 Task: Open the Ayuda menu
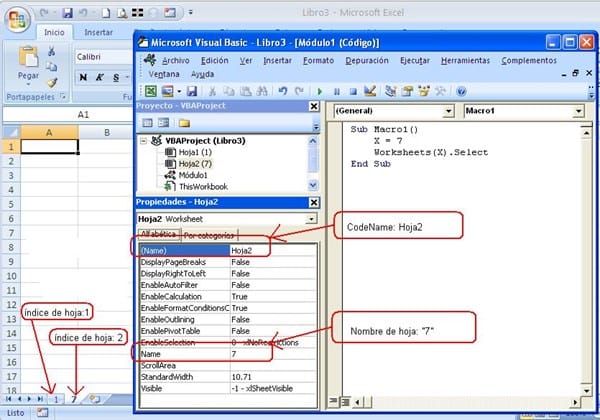point(202,74)
